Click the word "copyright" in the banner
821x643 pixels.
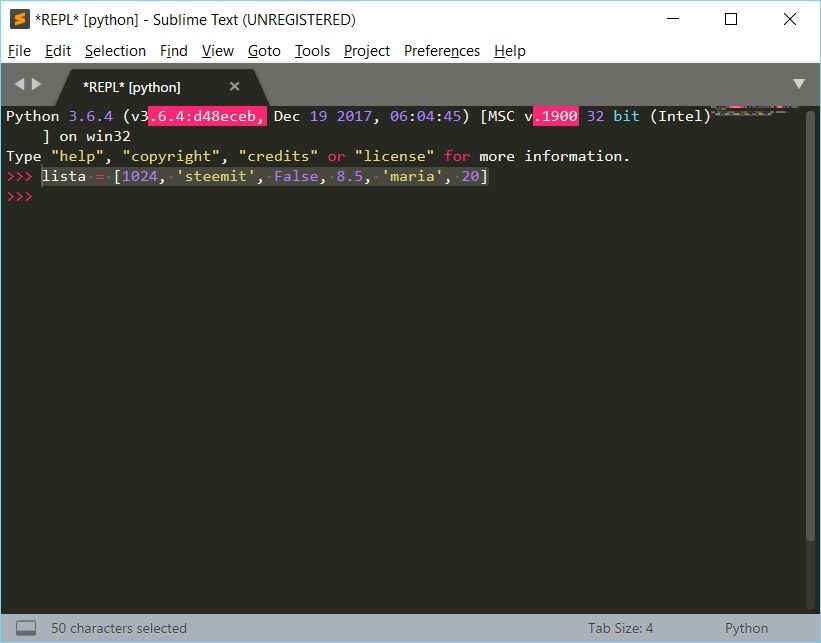tap(171, 156)
